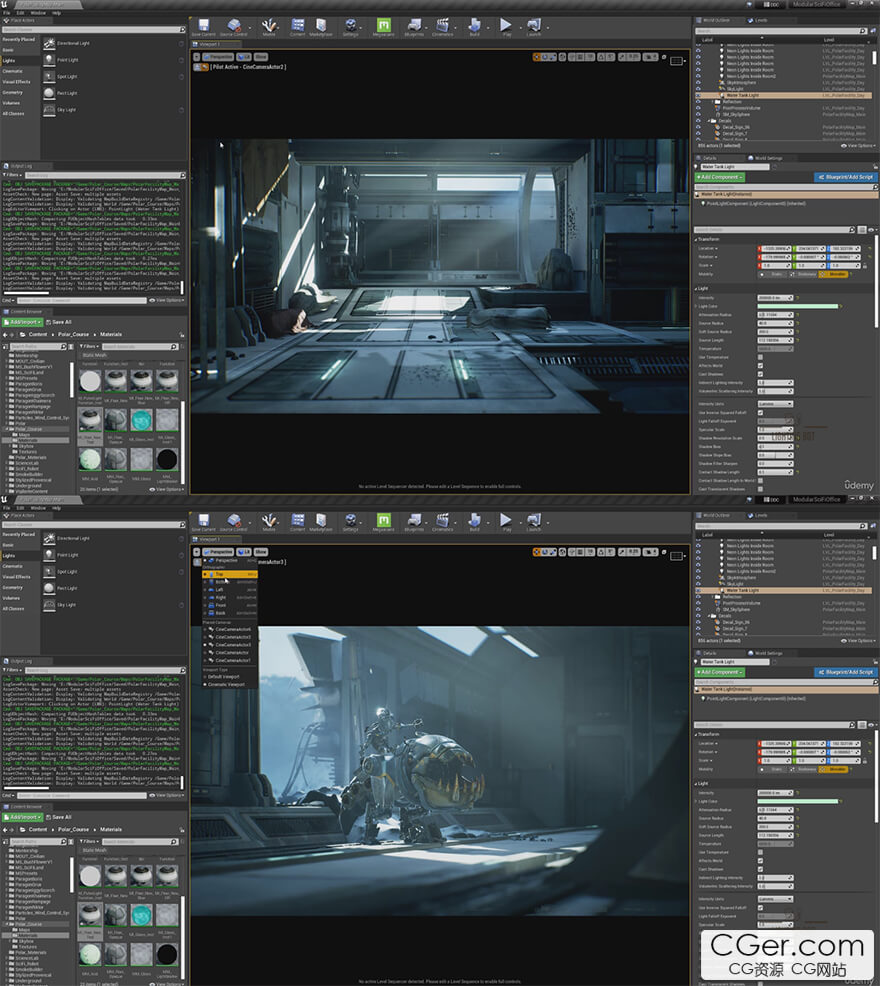
Task: Click the Build icon in the lower editor
Action: 474,521
